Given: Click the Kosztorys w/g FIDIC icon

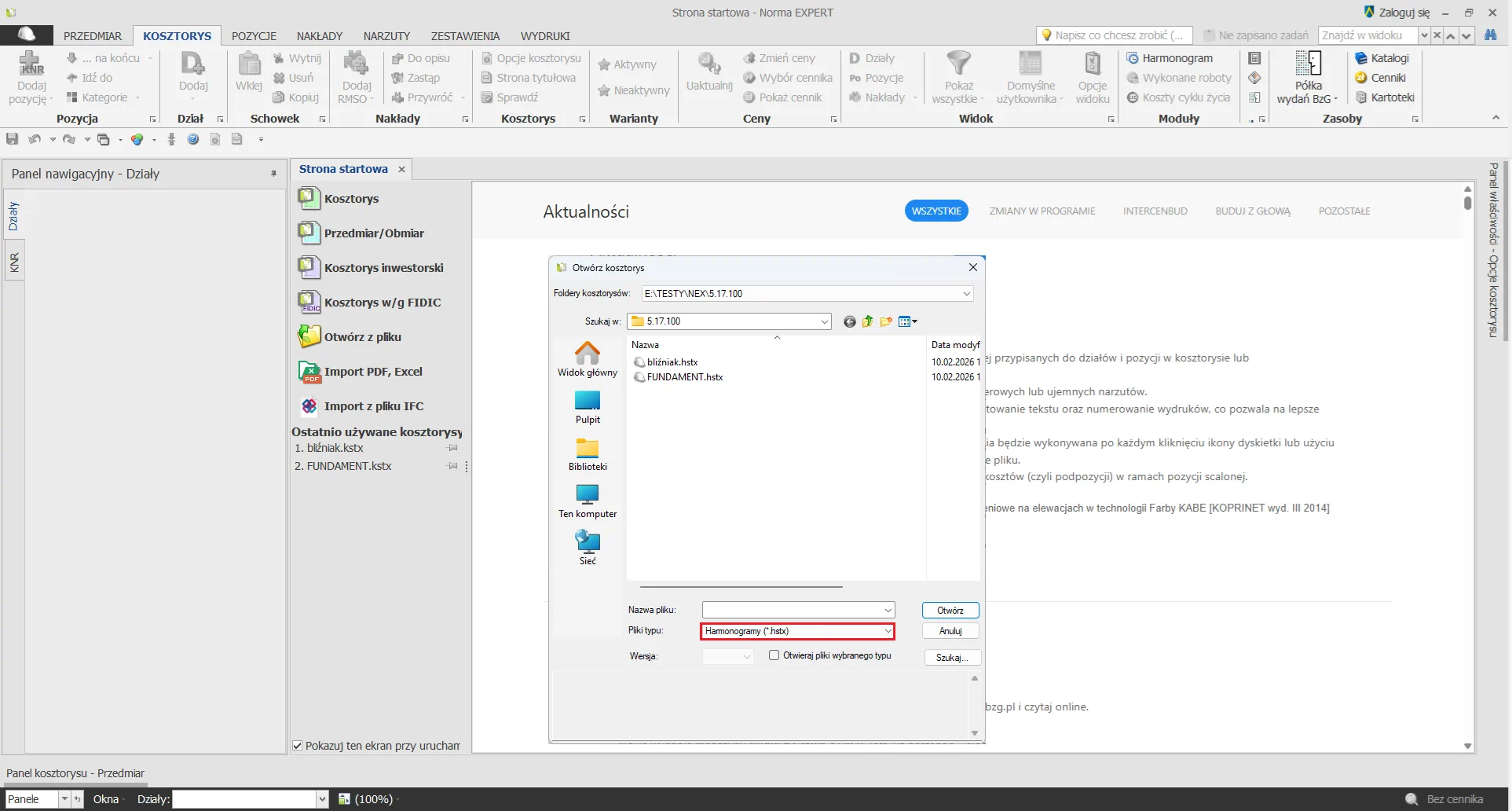Looking at the screenshot, I should click(x=309, y=303).
